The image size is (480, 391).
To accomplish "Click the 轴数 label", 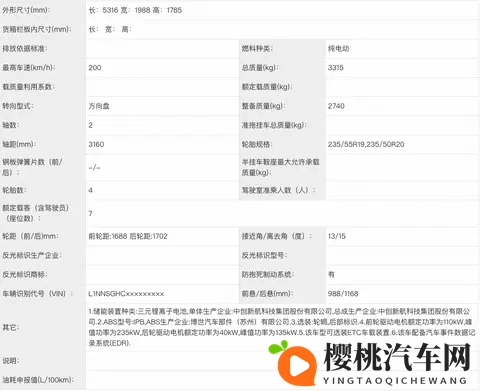I will 11,125.
